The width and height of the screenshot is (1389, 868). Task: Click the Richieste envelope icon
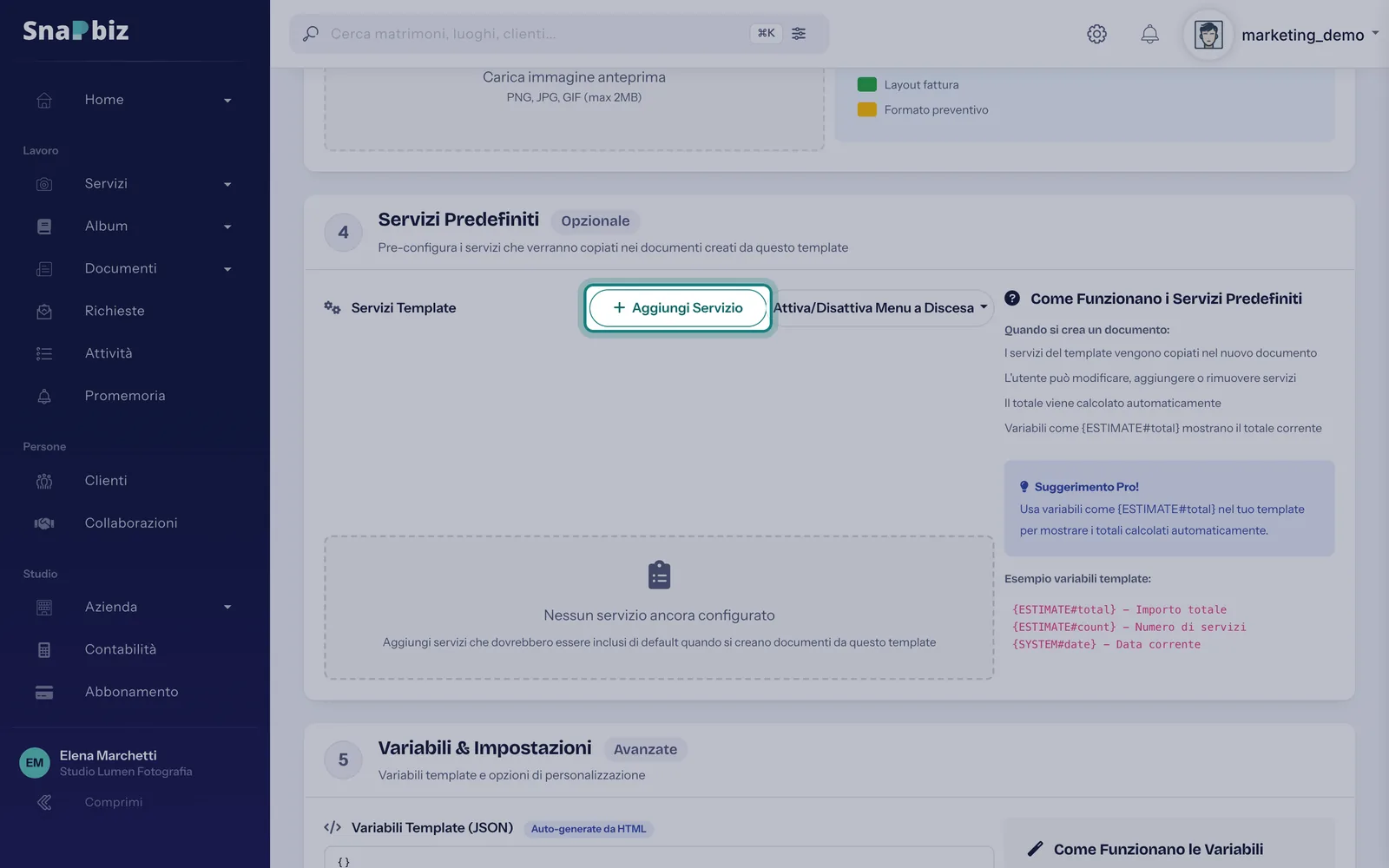tap(44, 312)
